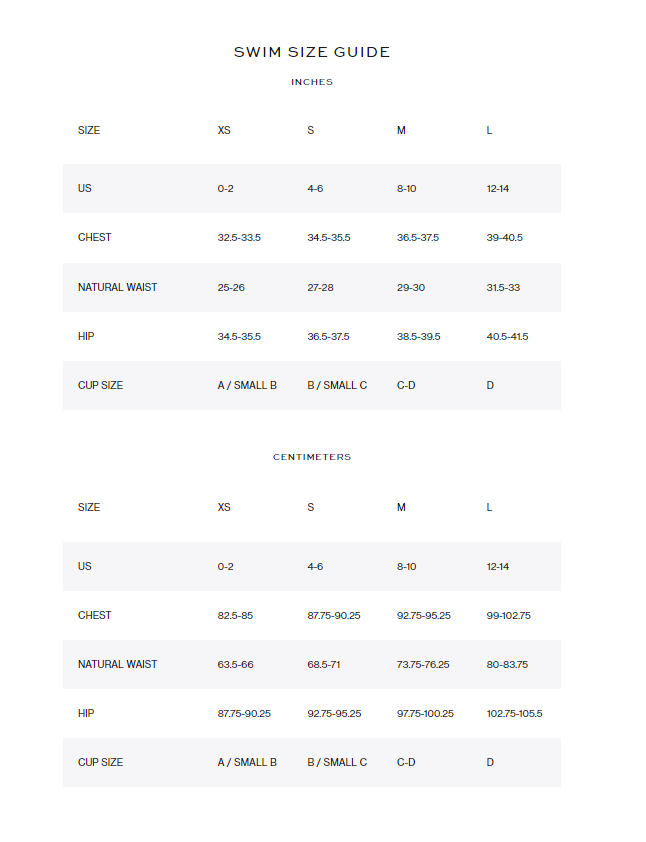Click hip value 40.5-41.5
The image size is (646, 842).
pos(507,336)
